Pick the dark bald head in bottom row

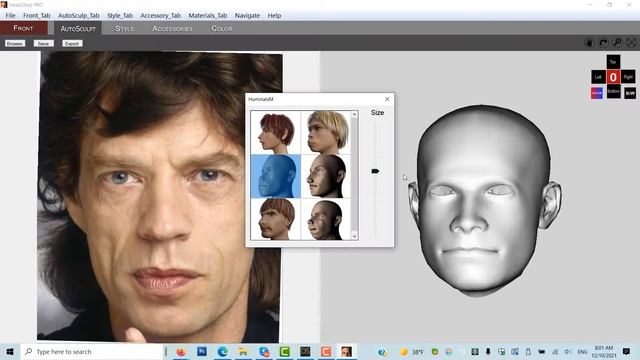click(326, 219)
